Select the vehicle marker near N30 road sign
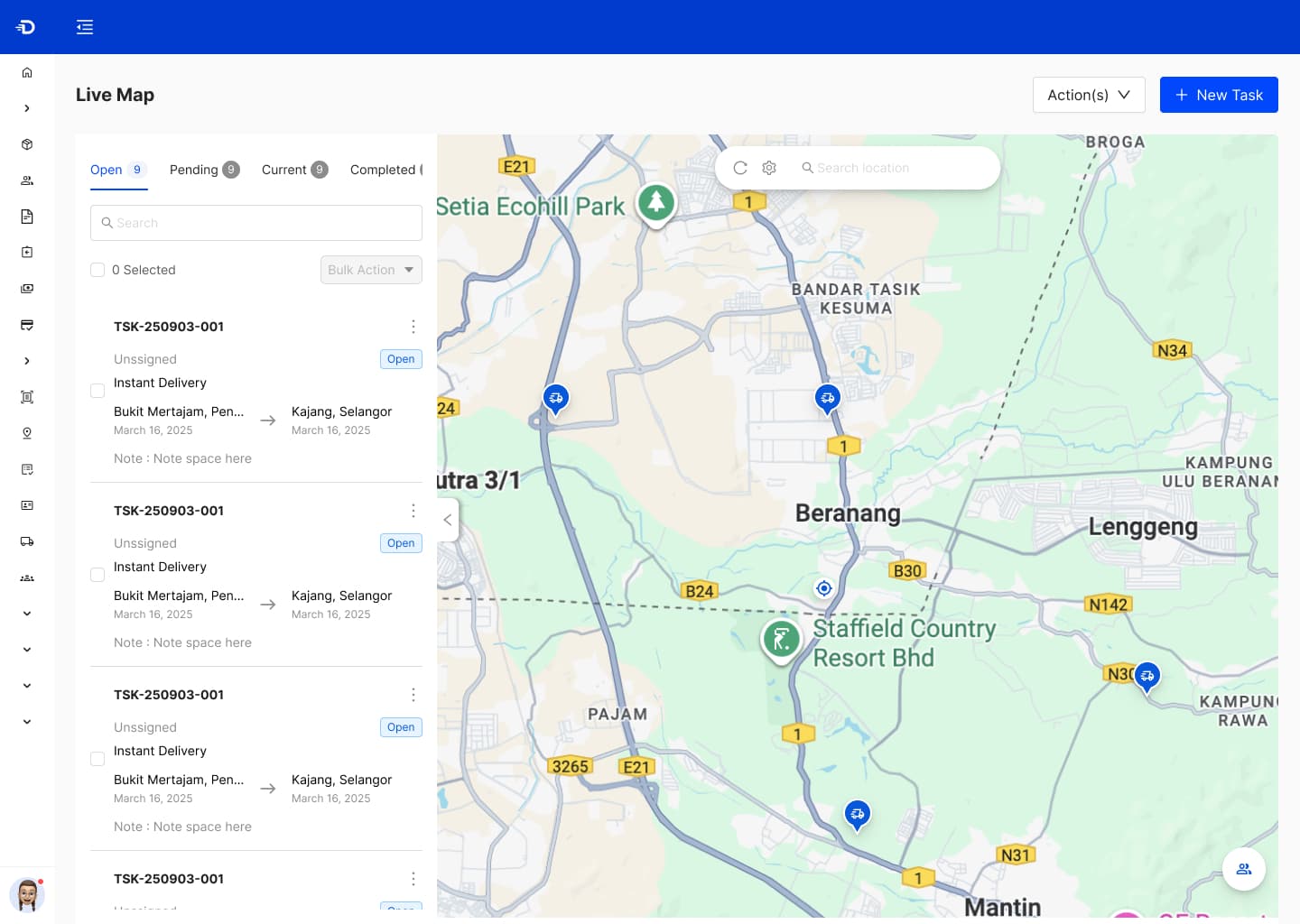Viewport: 1300px width, 924px height. tap(1147, 677)
